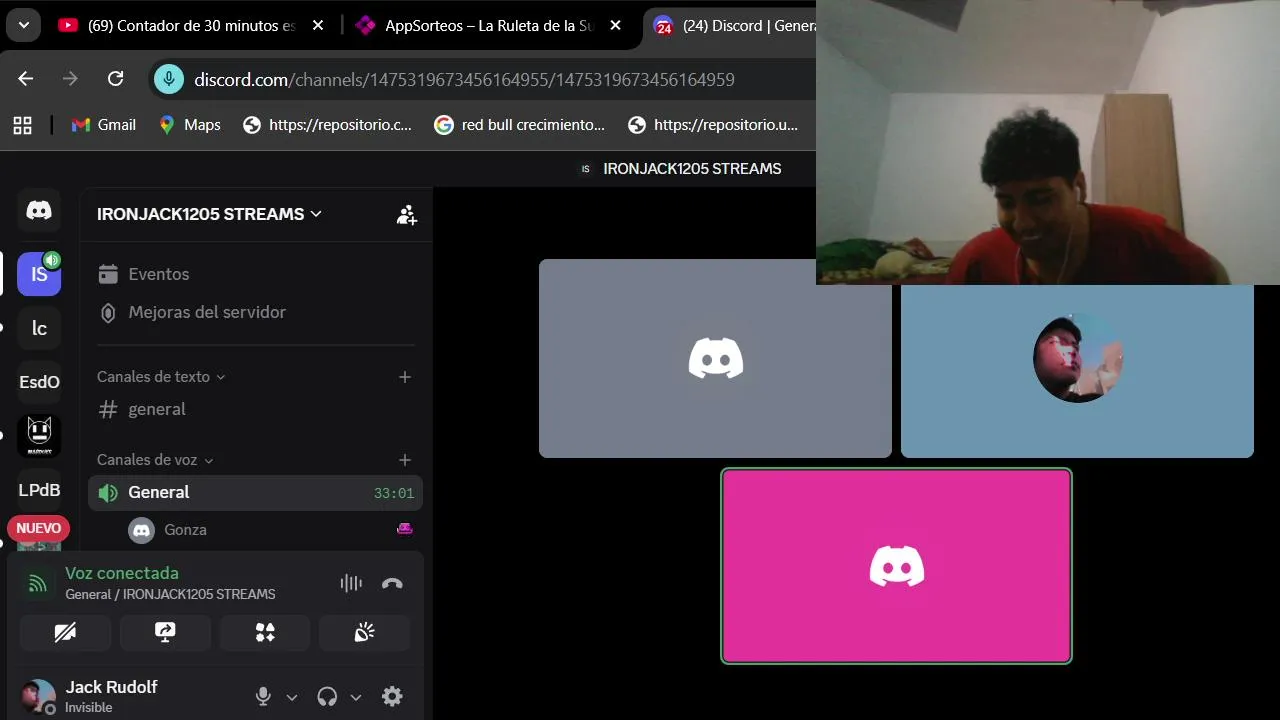The height and width of the screenshot is (720, 1280).
Task: Reload the page
Action: (115, 79)
